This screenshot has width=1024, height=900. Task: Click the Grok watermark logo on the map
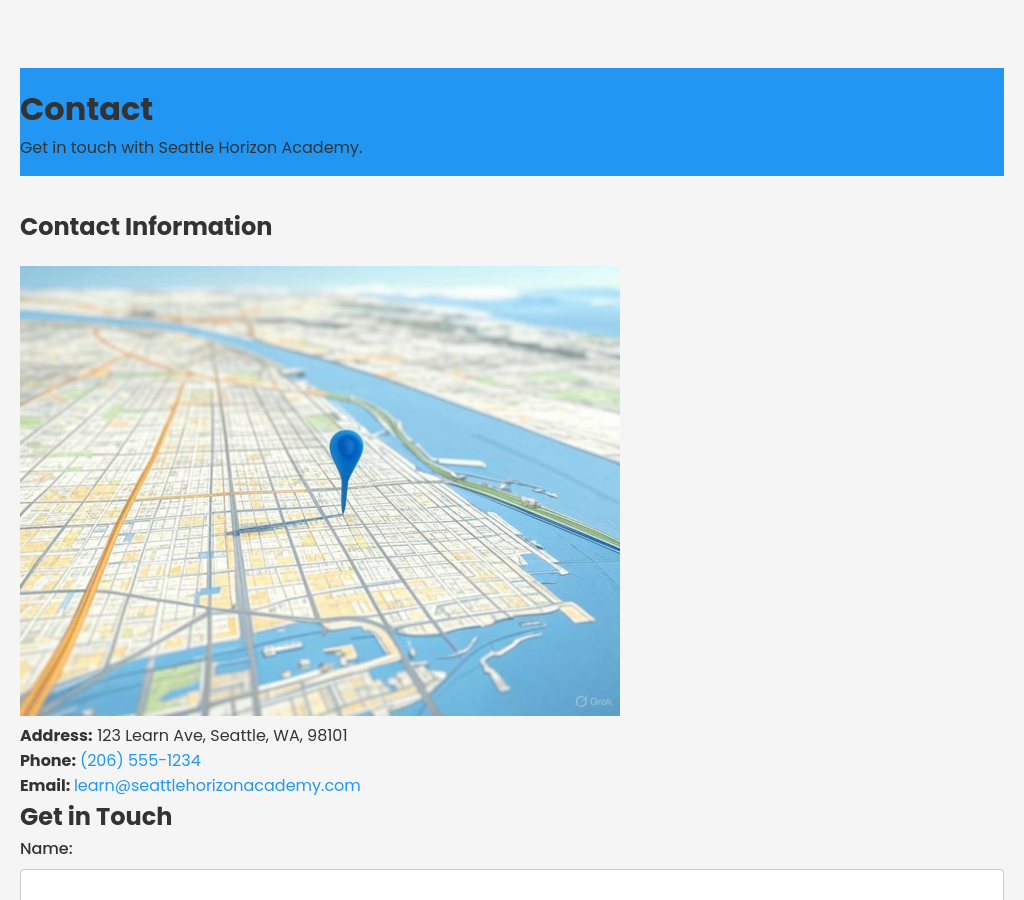click(x=594, y=702)
